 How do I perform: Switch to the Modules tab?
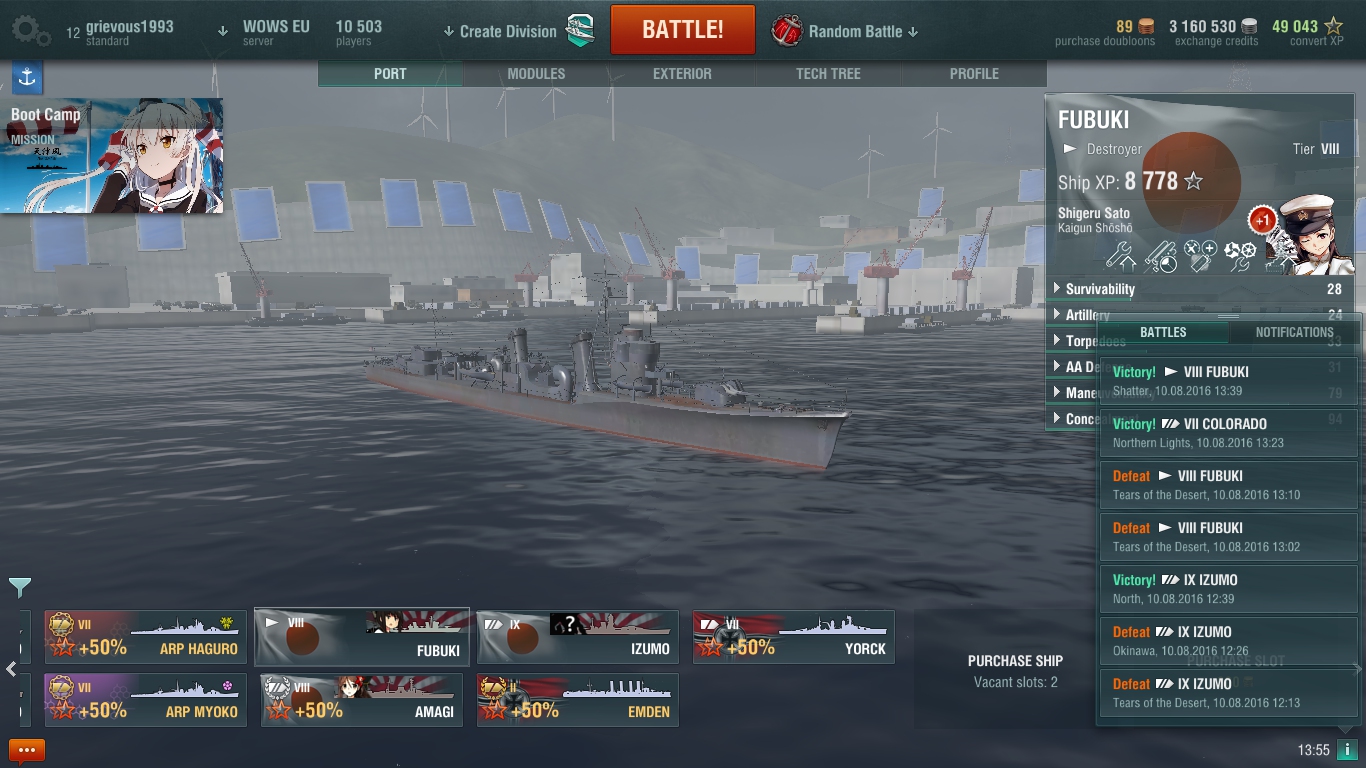(536, 74)
